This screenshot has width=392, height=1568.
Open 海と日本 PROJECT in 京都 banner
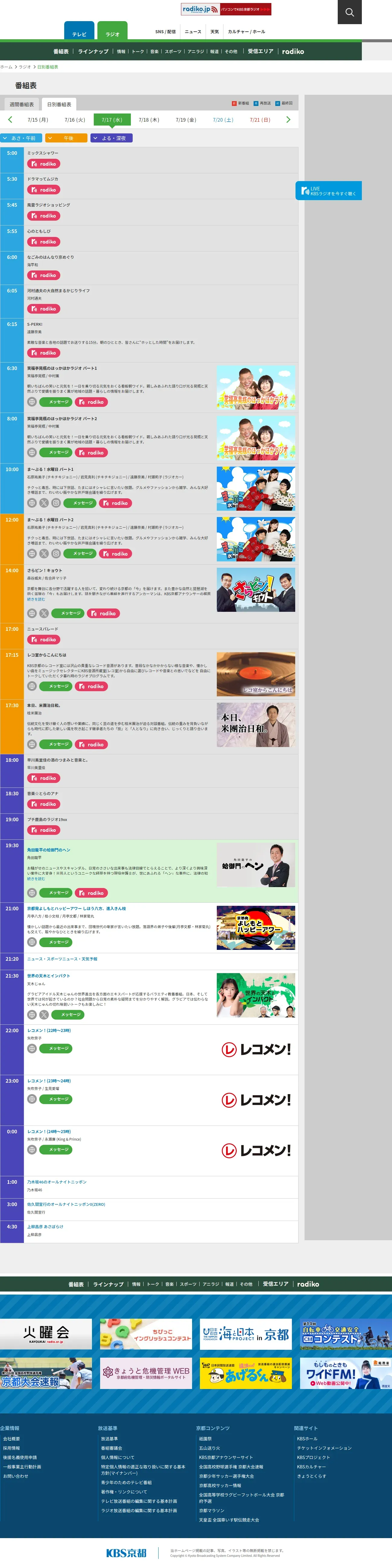(245, 1334)
